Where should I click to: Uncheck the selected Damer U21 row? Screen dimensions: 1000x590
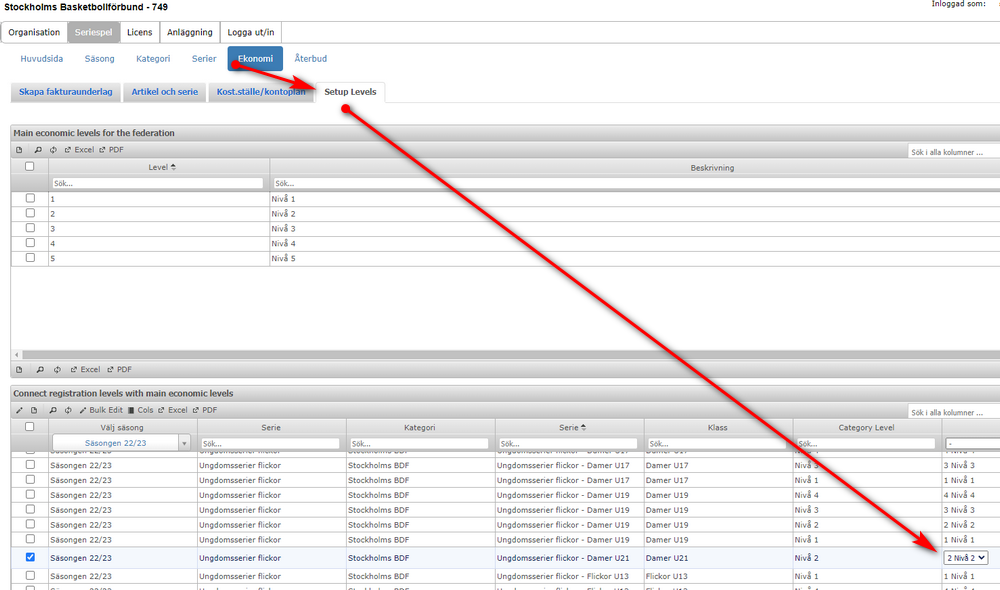(x=30, y=557)
